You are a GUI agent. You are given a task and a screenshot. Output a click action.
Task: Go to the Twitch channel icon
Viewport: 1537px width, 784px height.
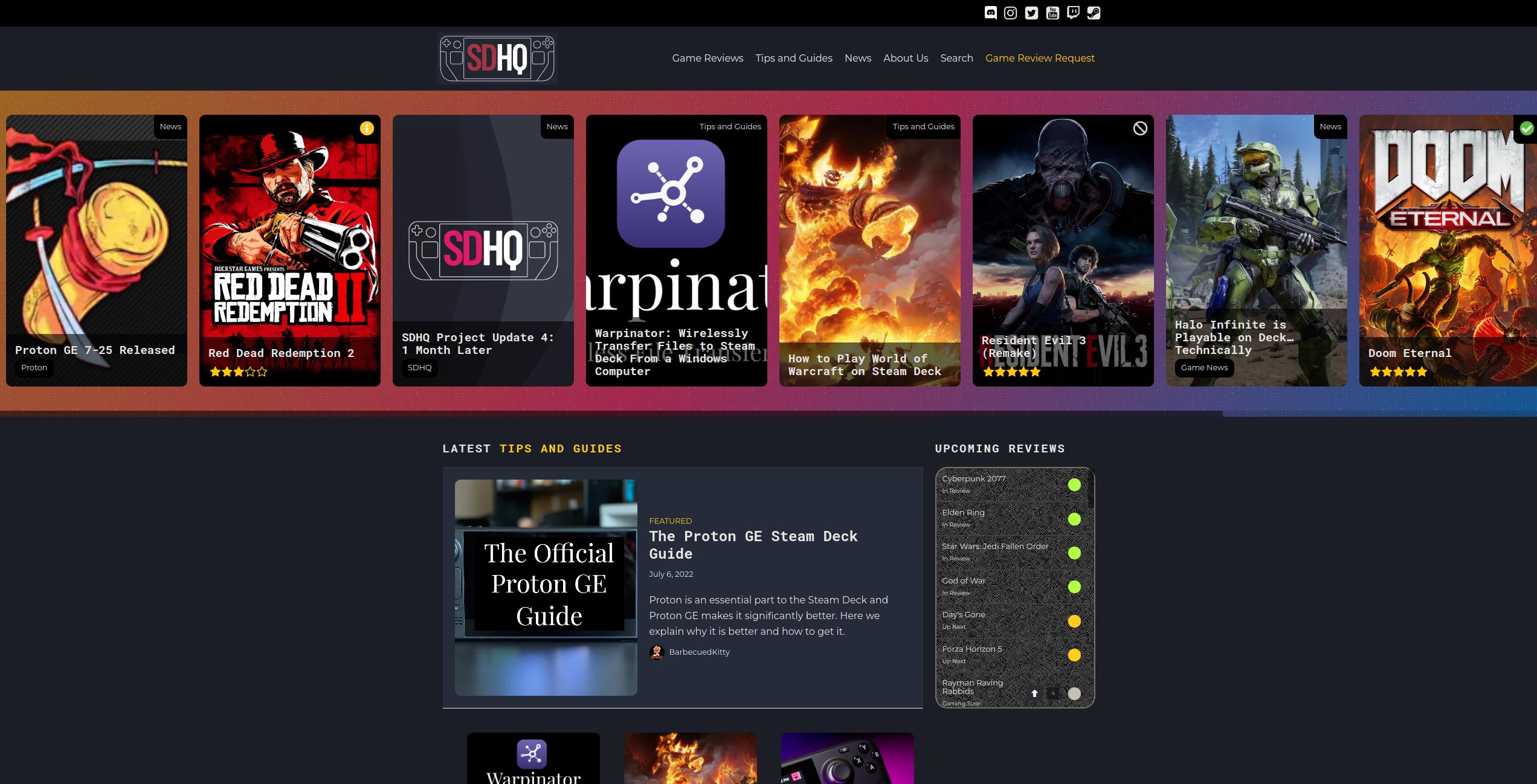(x=1073, y=13)
